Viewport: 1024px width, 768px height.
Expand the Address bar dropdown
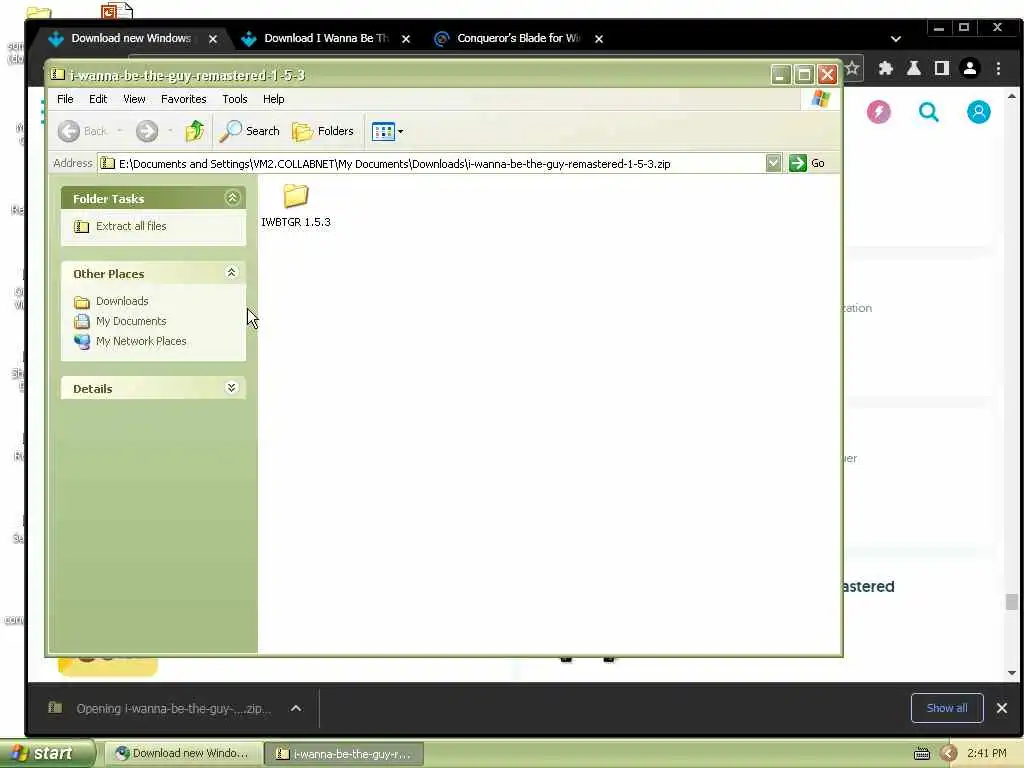pyautogui.click(x=773, y=163)
